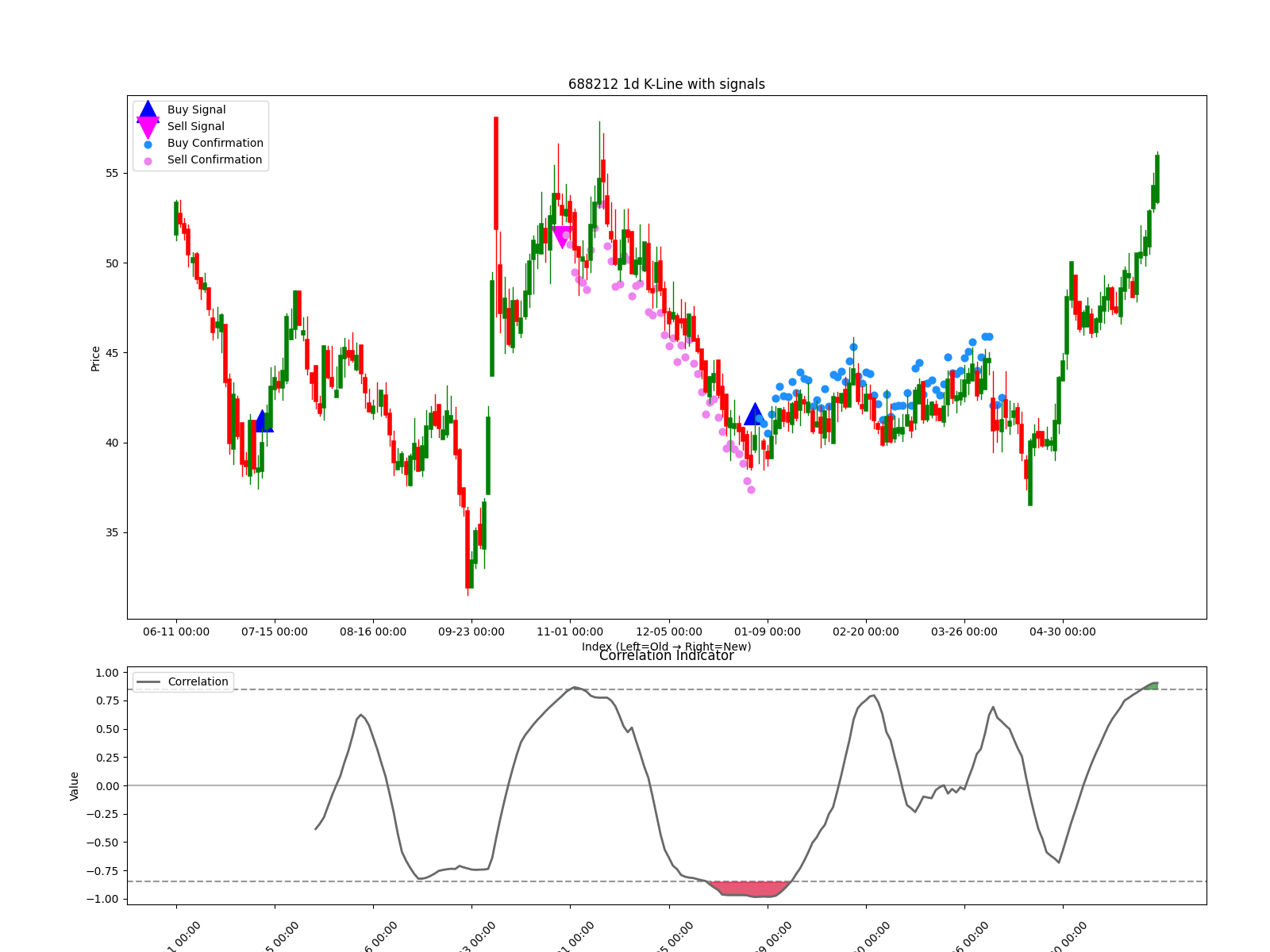The height and width of the screenshot is (952, 1270).
Task: Click the date tick '12-05 00:00' under price chart
Action: (669, 632)
